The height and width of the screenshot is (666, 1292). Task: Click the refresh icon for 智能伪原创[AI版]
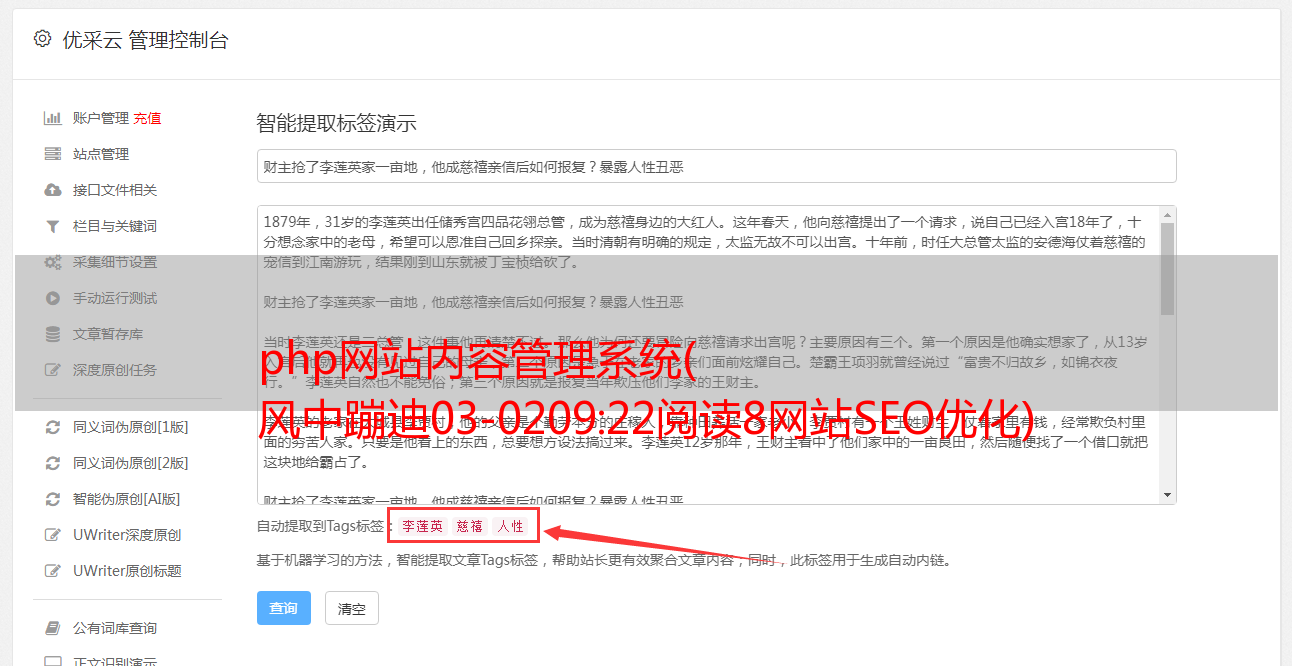[x=53, y=499]
